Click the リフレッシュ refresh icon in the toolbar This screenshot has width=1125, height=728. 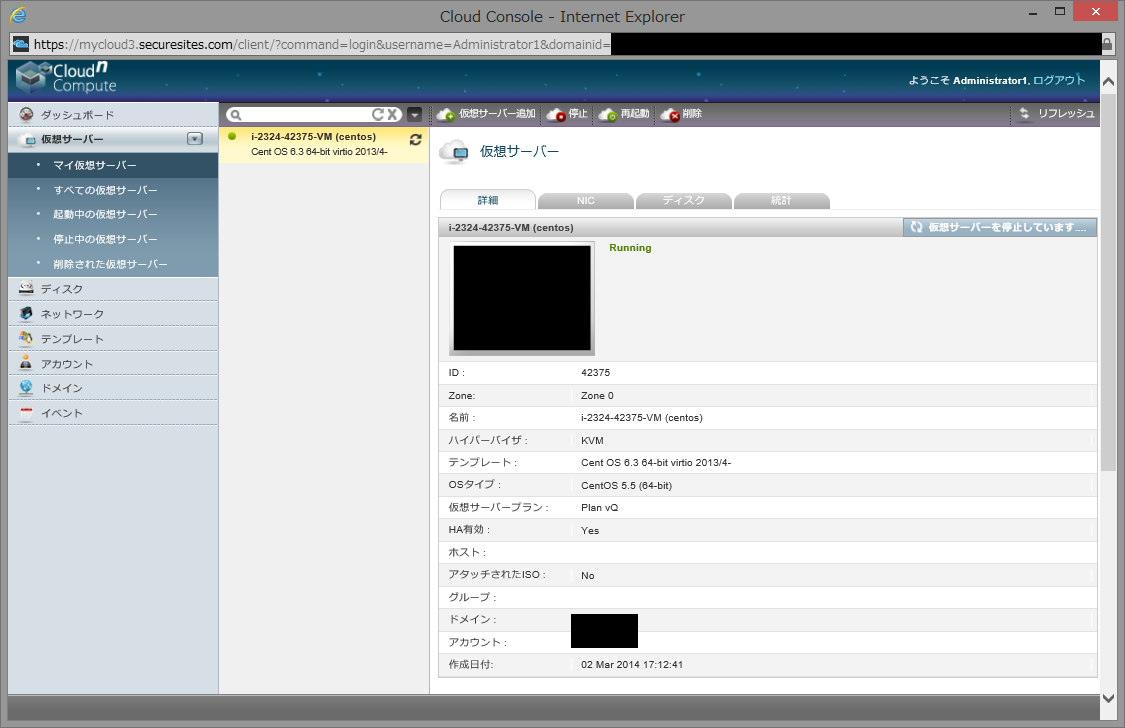[x=1025, y=114]
